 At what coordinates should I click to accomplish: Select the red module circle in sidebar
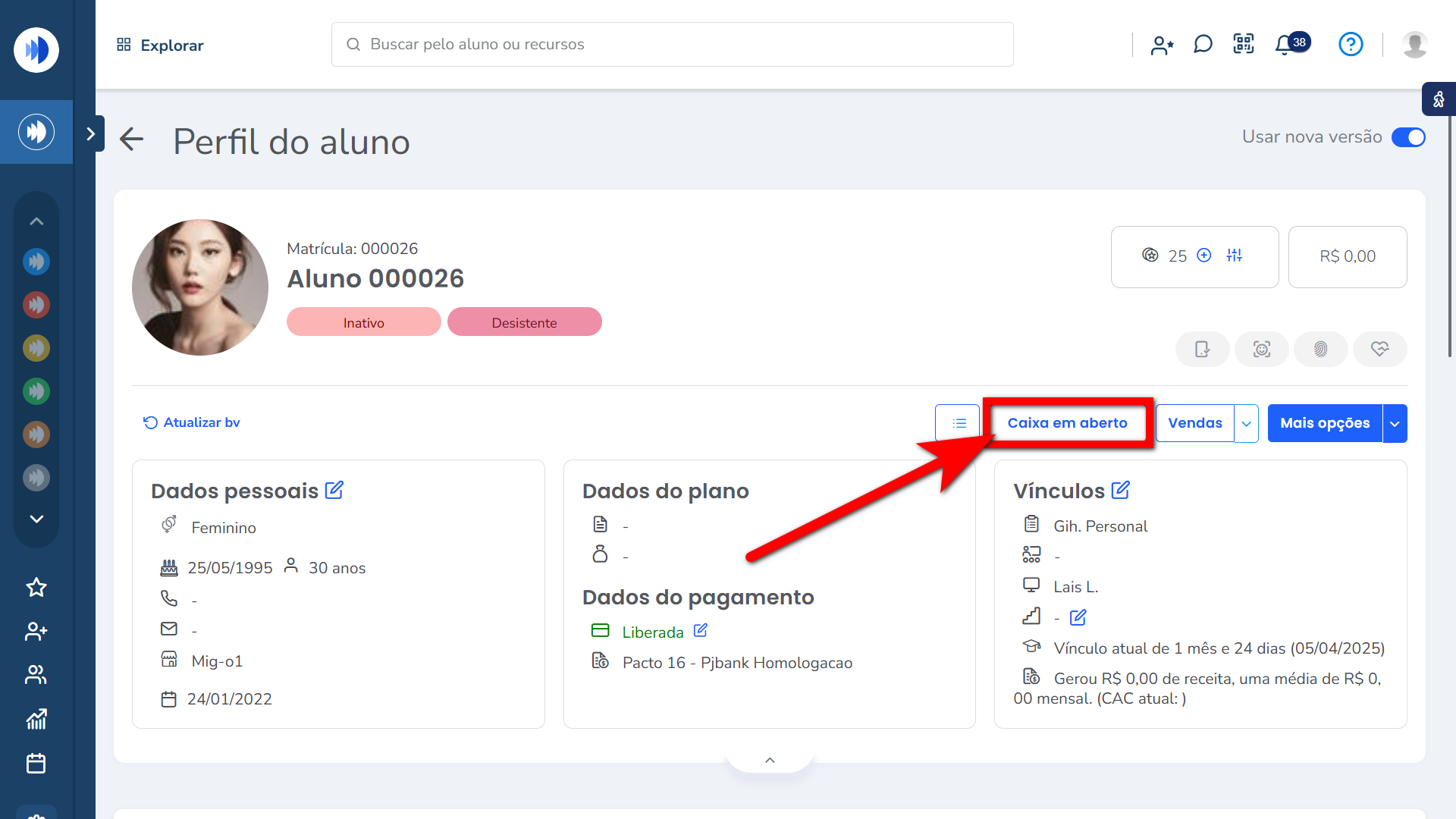pos(36,305)
